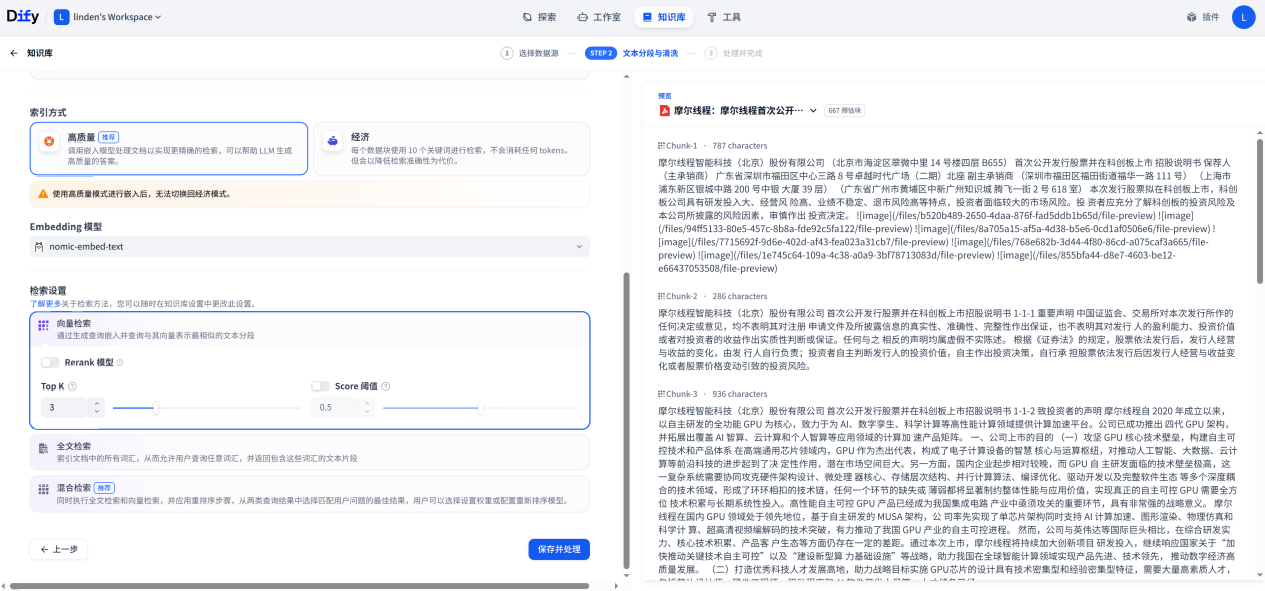Viewport: 1265px width, 591px height.
Task: Select 向量检索 retrieval method
Action: [x=309, y=330]
